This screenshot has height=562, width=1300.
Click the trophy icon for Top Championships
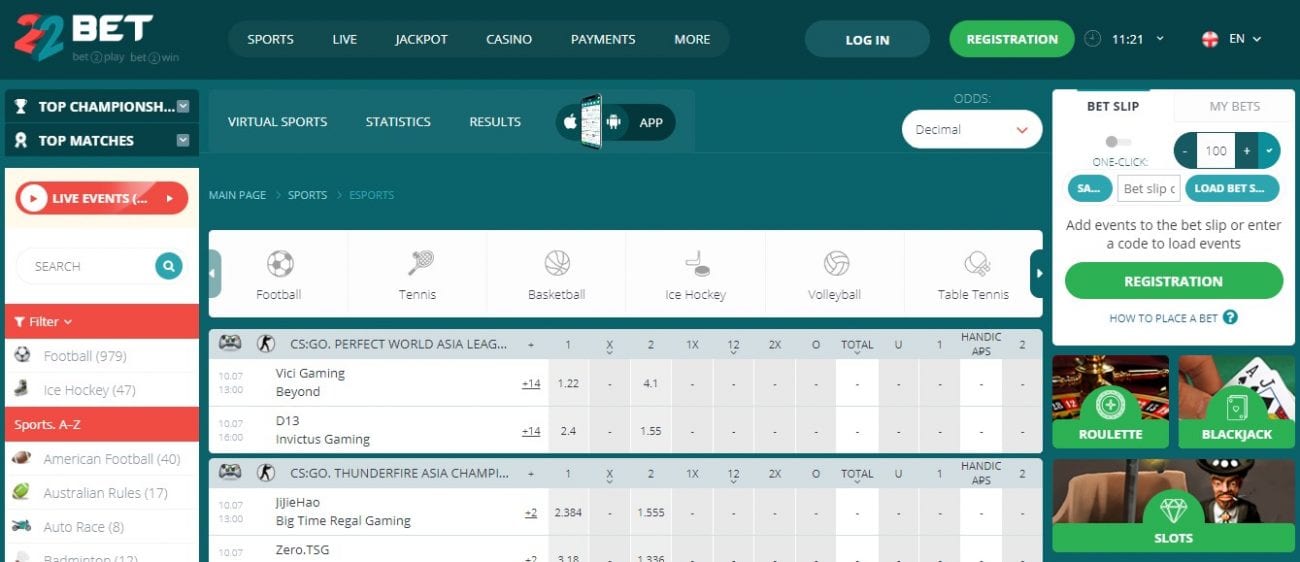click(21, 106)
